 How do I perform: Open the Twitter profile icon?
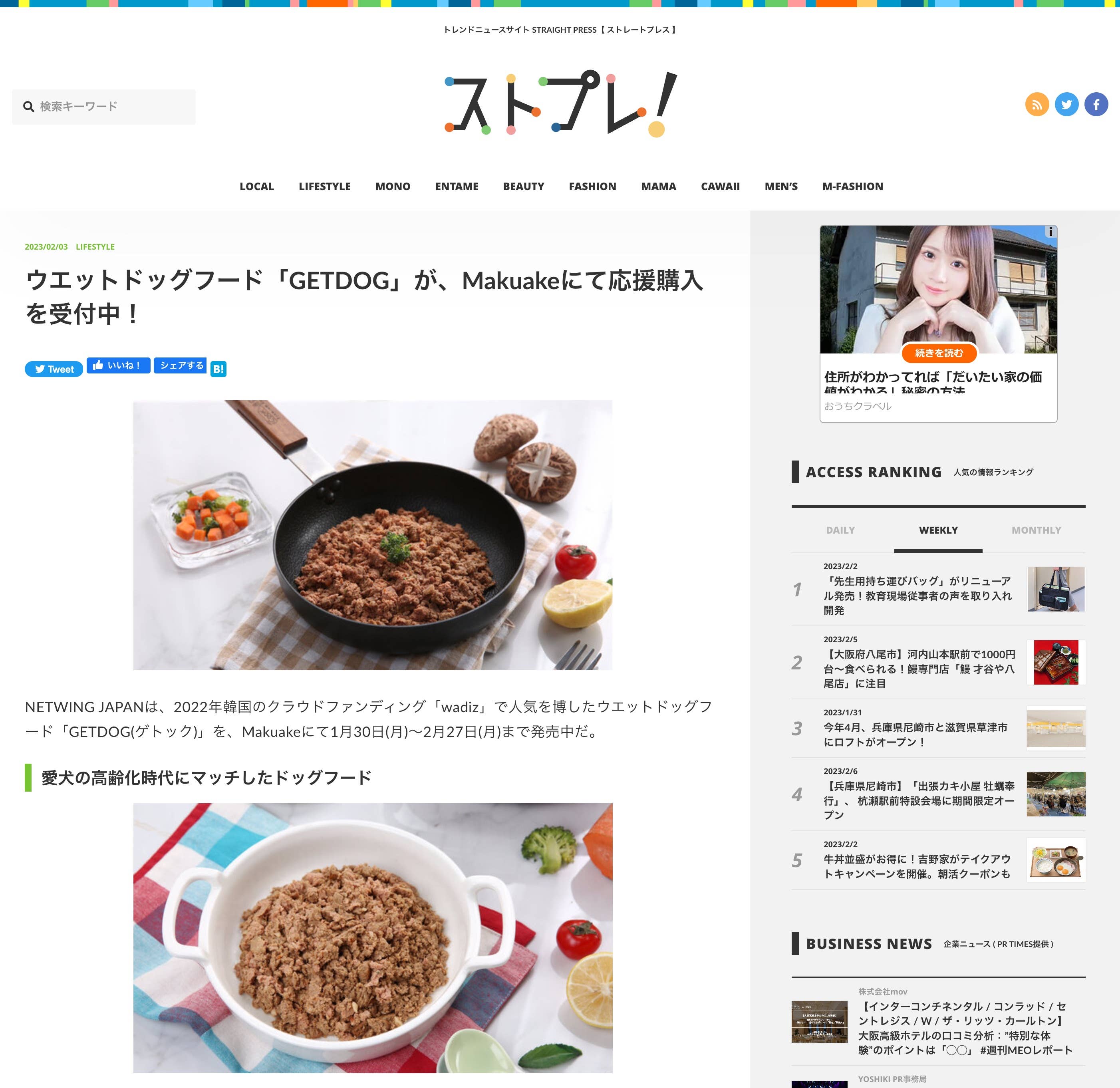[x=1066, y=105]
